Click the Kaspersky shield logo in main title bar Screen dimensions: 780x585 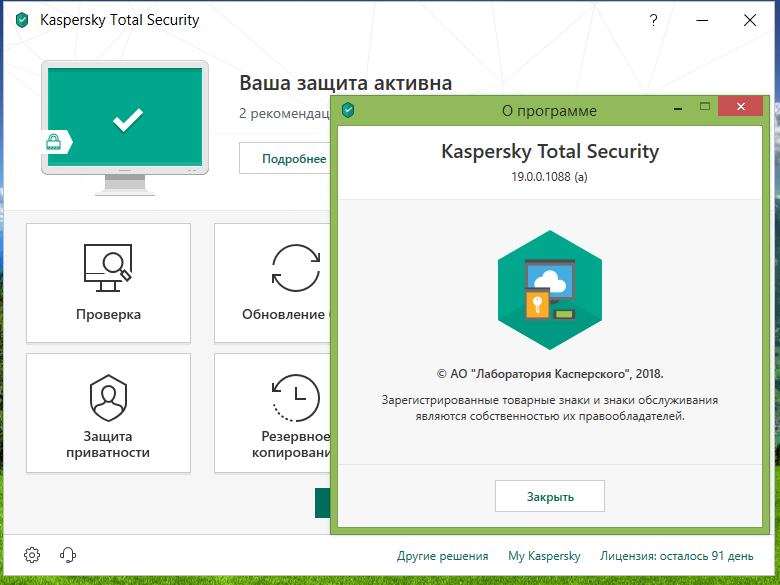pyautogui.click(x=22, y=20)
